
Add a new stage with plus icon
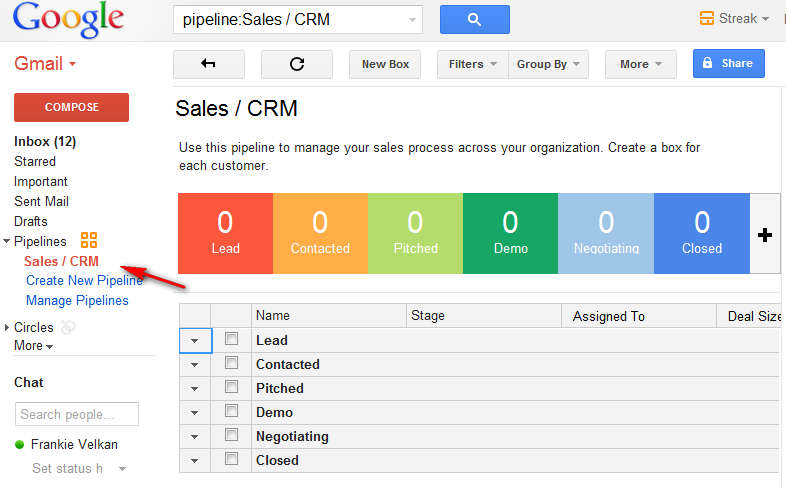[x=765, y=234]
